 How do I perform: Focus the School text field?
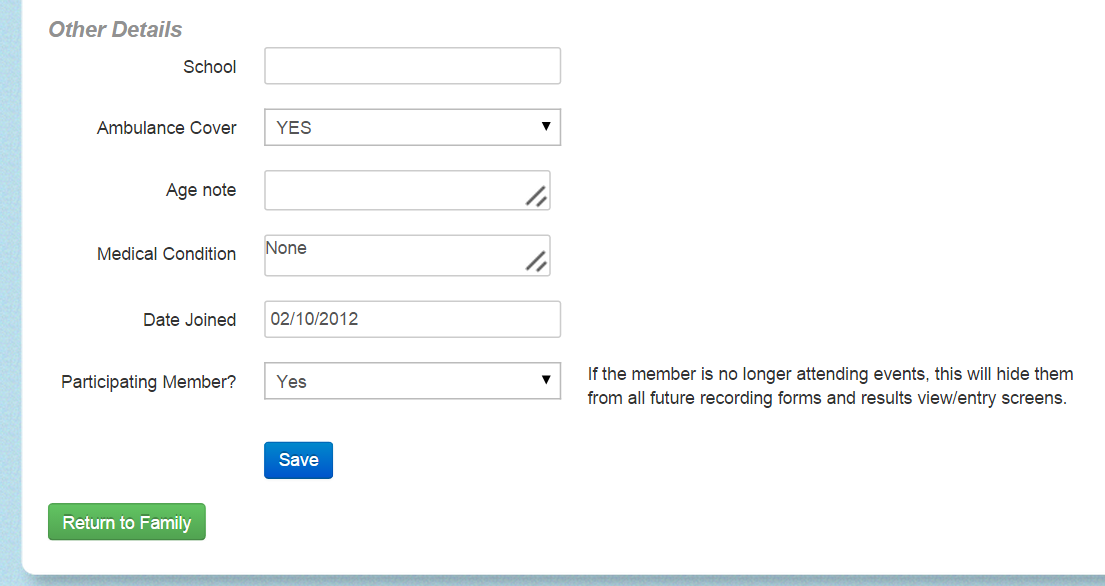[x=412, y=66]
